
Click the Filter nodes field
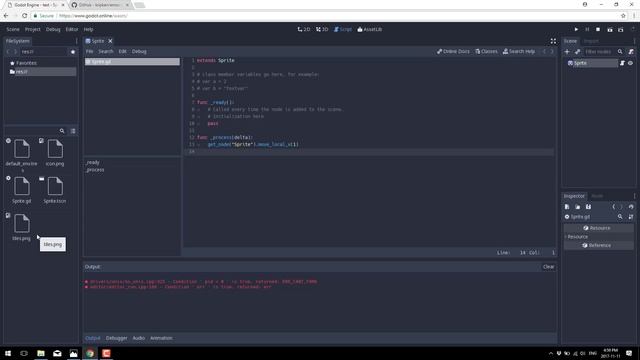599,52
